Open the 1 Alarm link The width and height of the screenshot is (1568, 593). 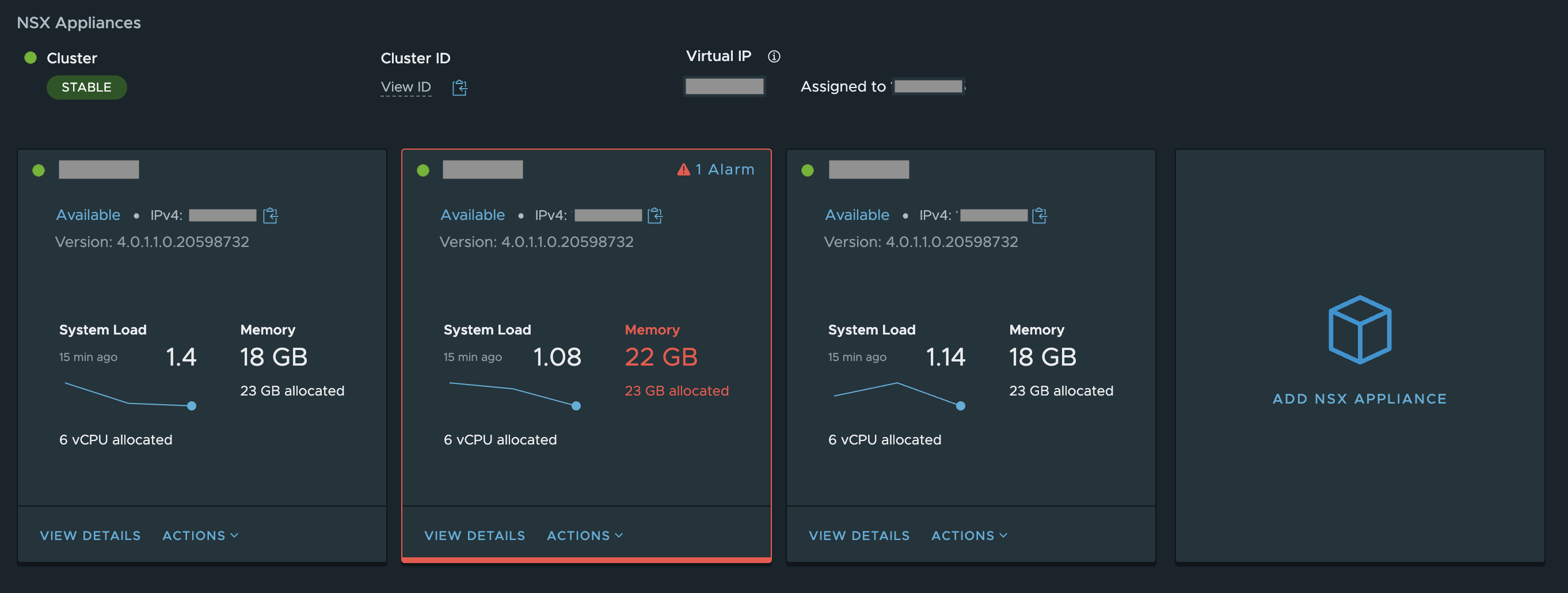[x=724, y=169]
